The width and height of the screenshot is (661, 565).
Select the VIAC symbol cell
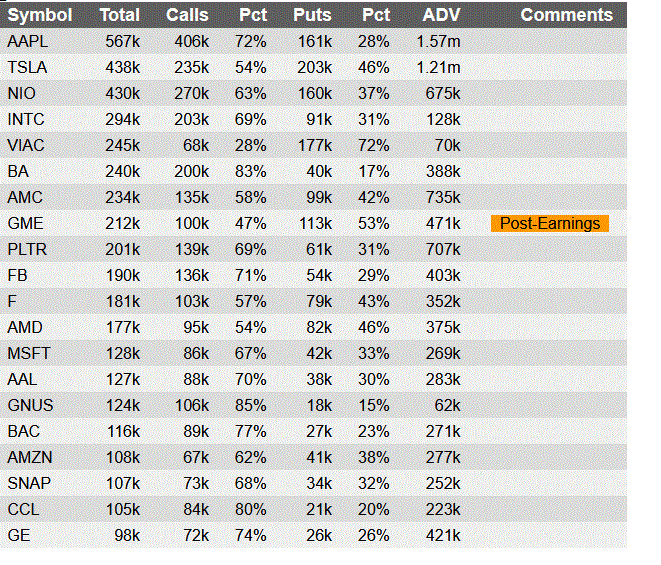coord(25,145)
